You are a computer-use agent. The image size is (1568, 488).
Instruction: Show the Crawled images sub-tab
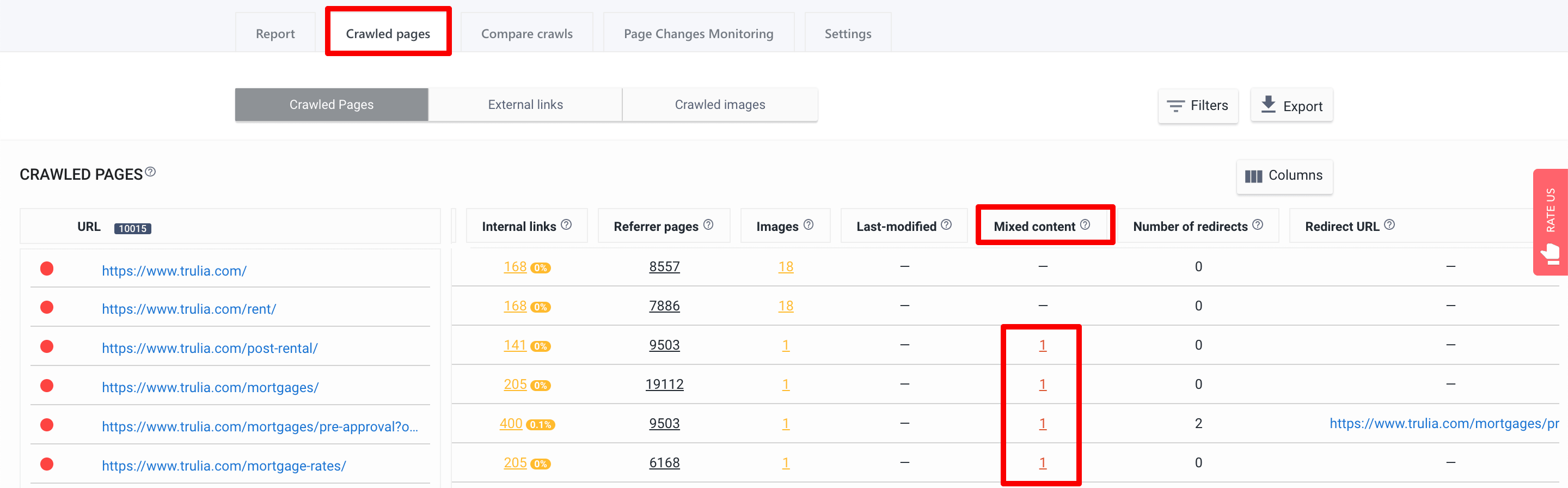click(x=720, y=104)
